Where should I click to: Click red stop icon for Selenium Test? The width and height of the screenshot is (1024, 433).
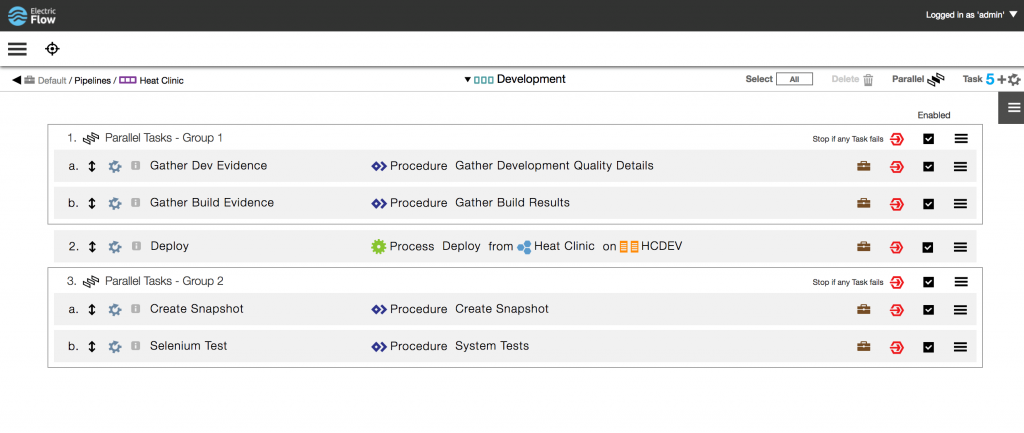tap(897, 347)
